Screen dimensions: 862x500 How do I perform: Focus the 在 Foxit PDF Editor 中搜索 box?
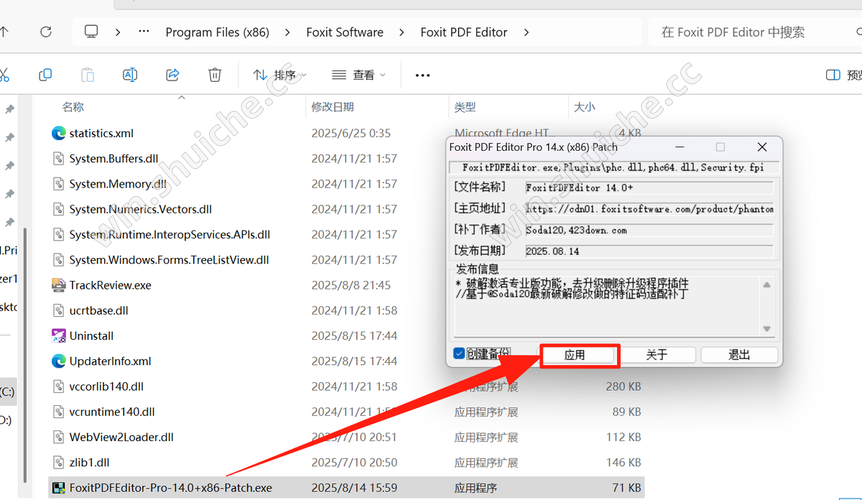point(755,32)
